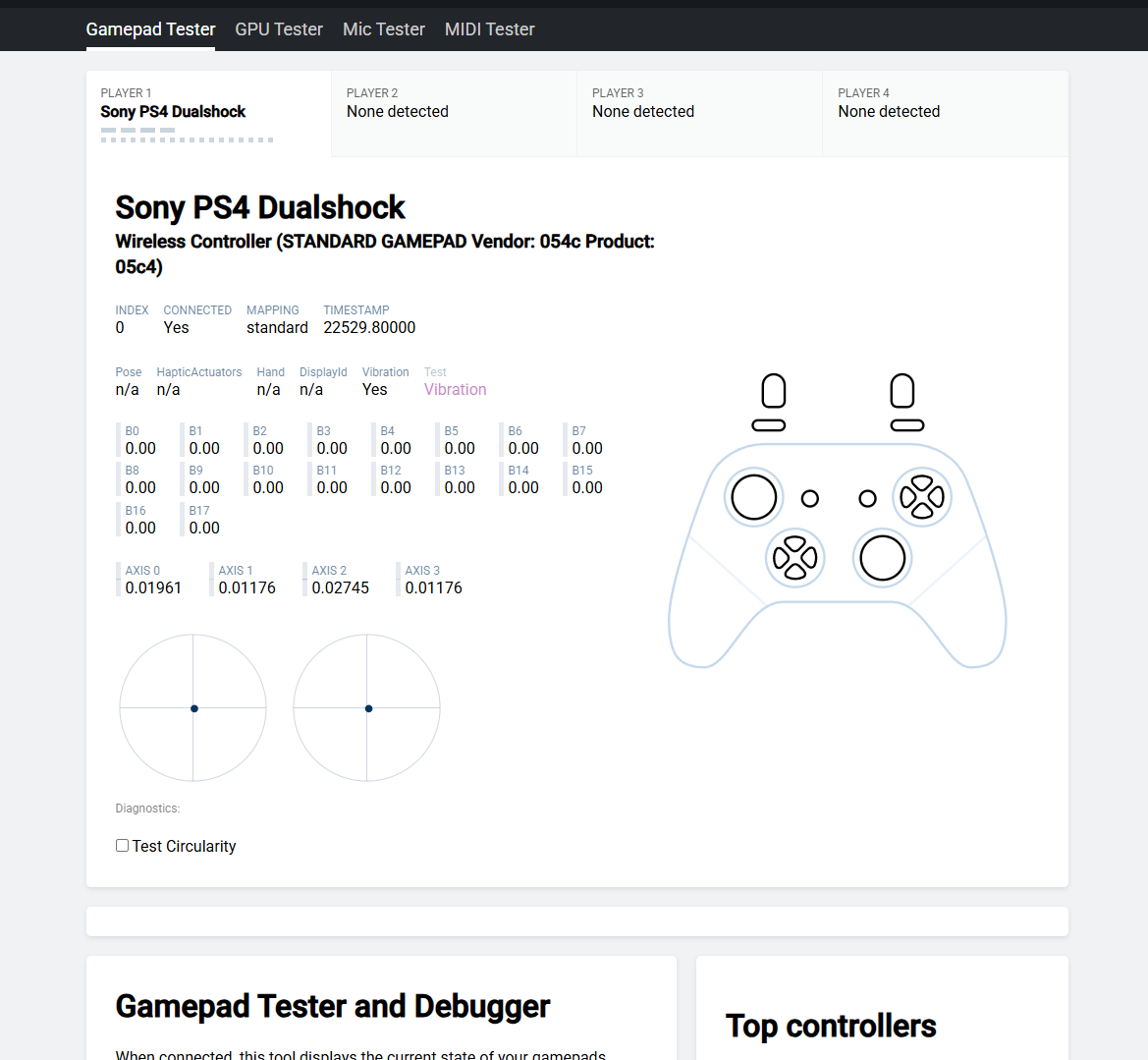This screenshot has width=1148, height=1060.
Task: Select Player 1 Sony PS4 Dualshock tab
Action: point(208,114)
